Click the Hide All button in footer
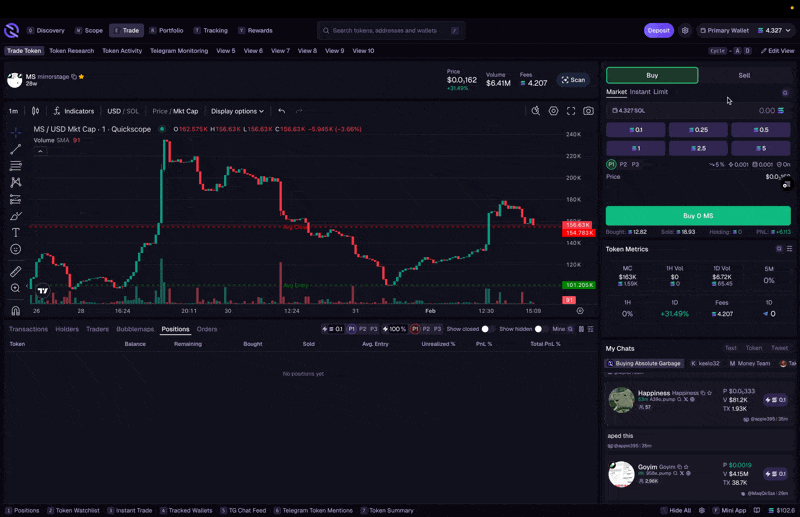800x517 pixels. click(x=676, y=510)
